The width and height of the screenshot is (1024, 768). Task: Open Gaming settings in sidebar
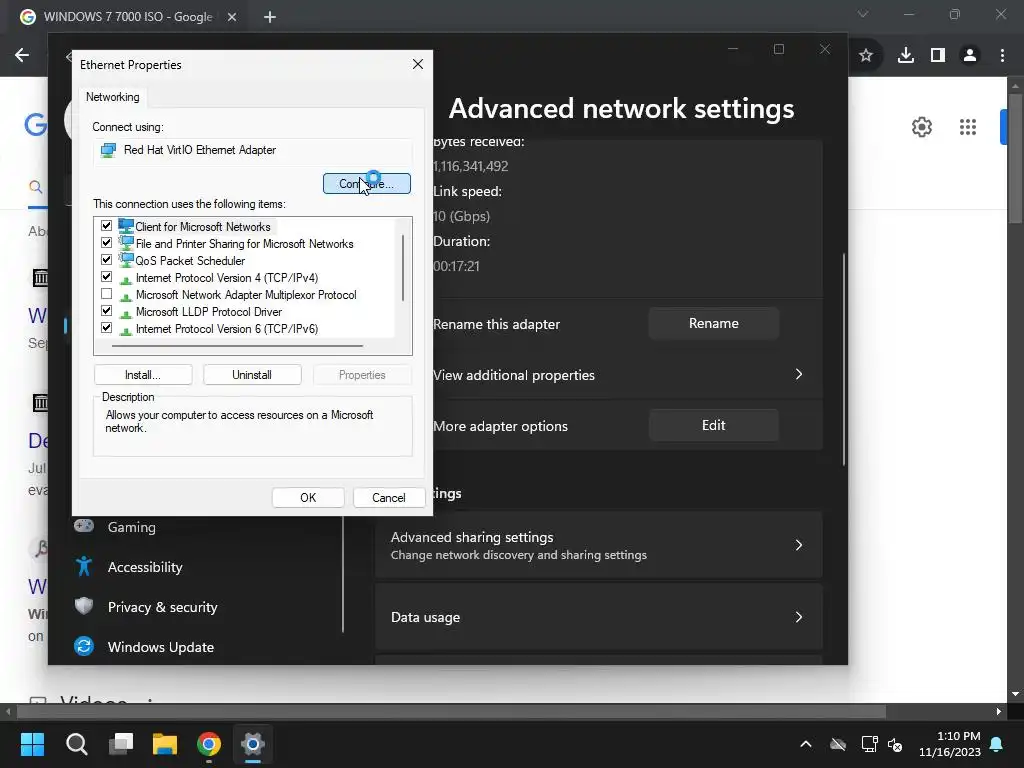[x=132, y=527]
